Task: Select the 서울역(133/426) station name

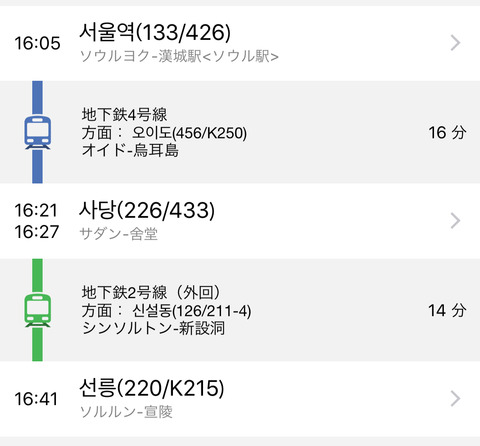Action: coord(155,32)
